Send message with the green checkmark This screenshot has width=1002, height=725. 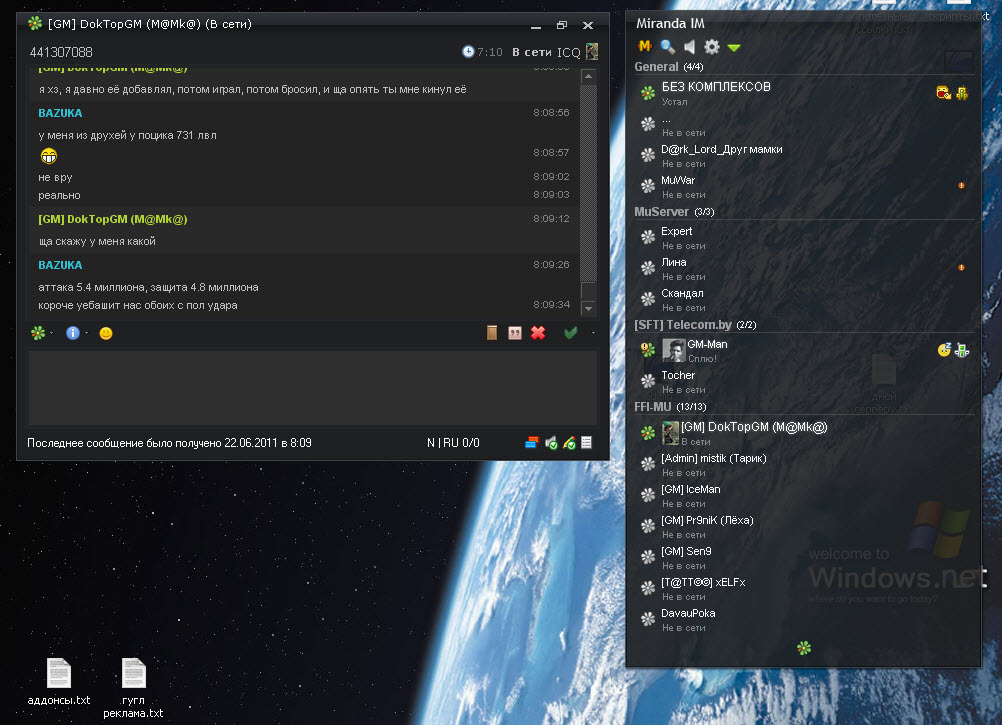[571, 333]
